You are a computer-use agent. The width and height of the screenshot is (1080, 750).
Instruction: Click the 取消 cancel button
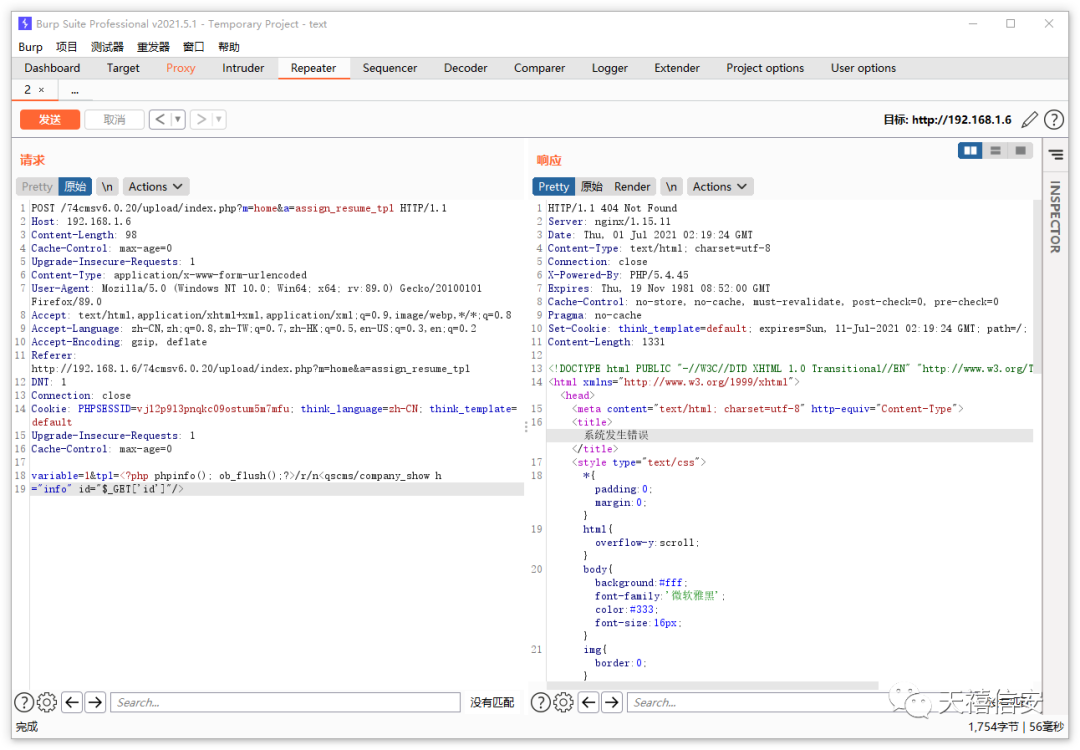pyautogui.click(x=114, y=119)
